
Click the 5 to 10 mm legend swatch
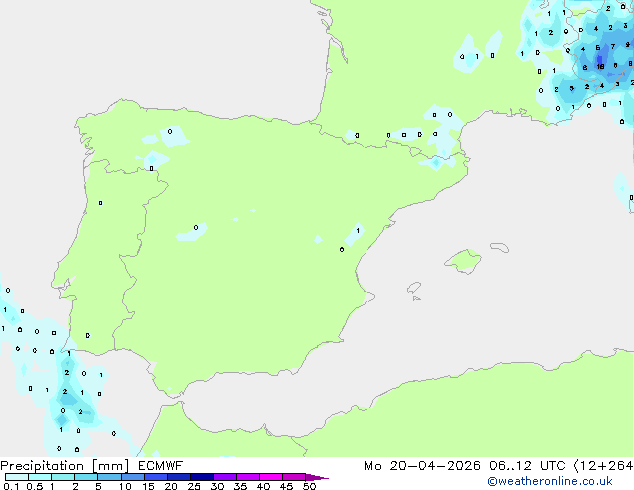click(x=109, y=477)
